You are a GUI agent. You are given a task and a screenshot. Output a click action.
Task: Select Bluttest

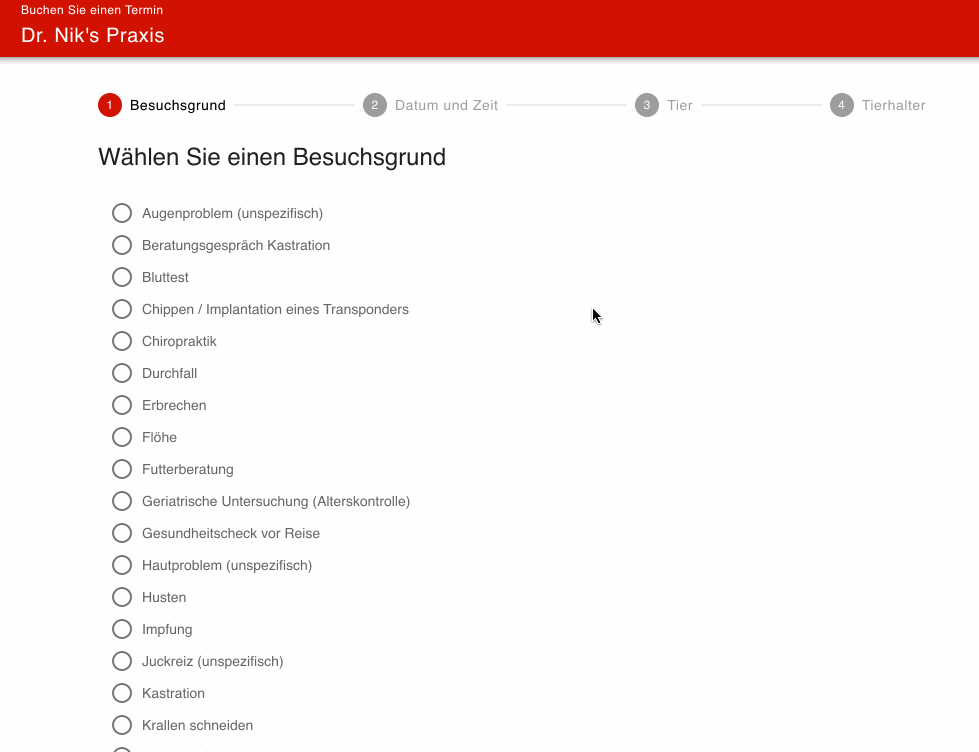(121, 277)
